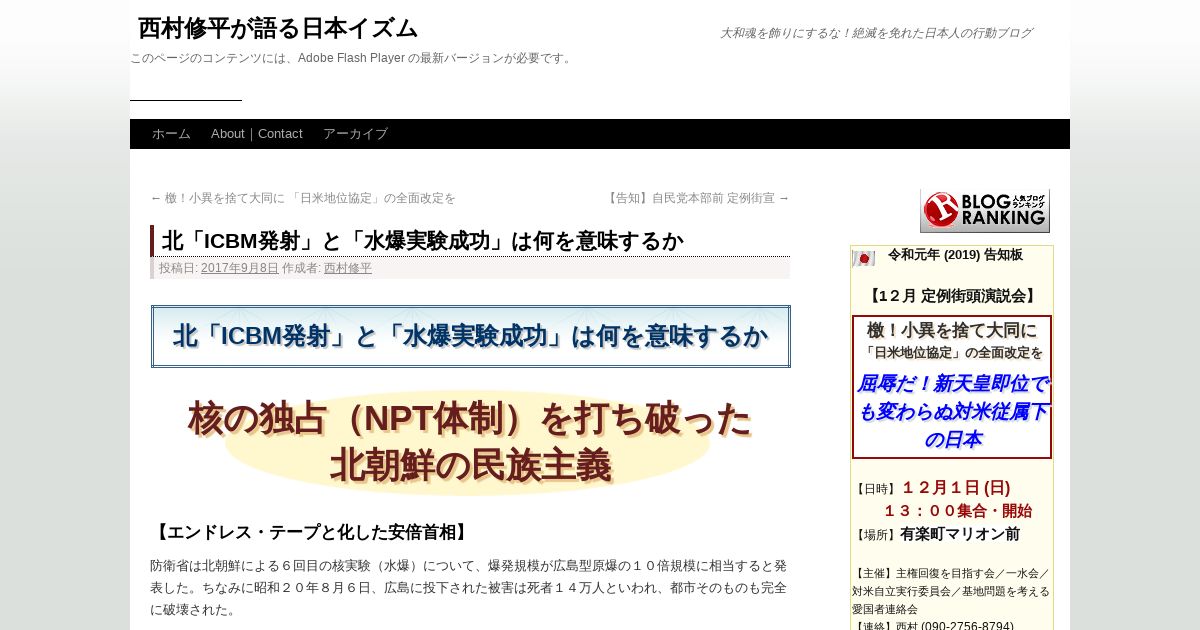1200x630 pixels.
Task: Click the subheading 【エンドレス・テープと化した安倍首相】
Action: [x=312, y=533]
